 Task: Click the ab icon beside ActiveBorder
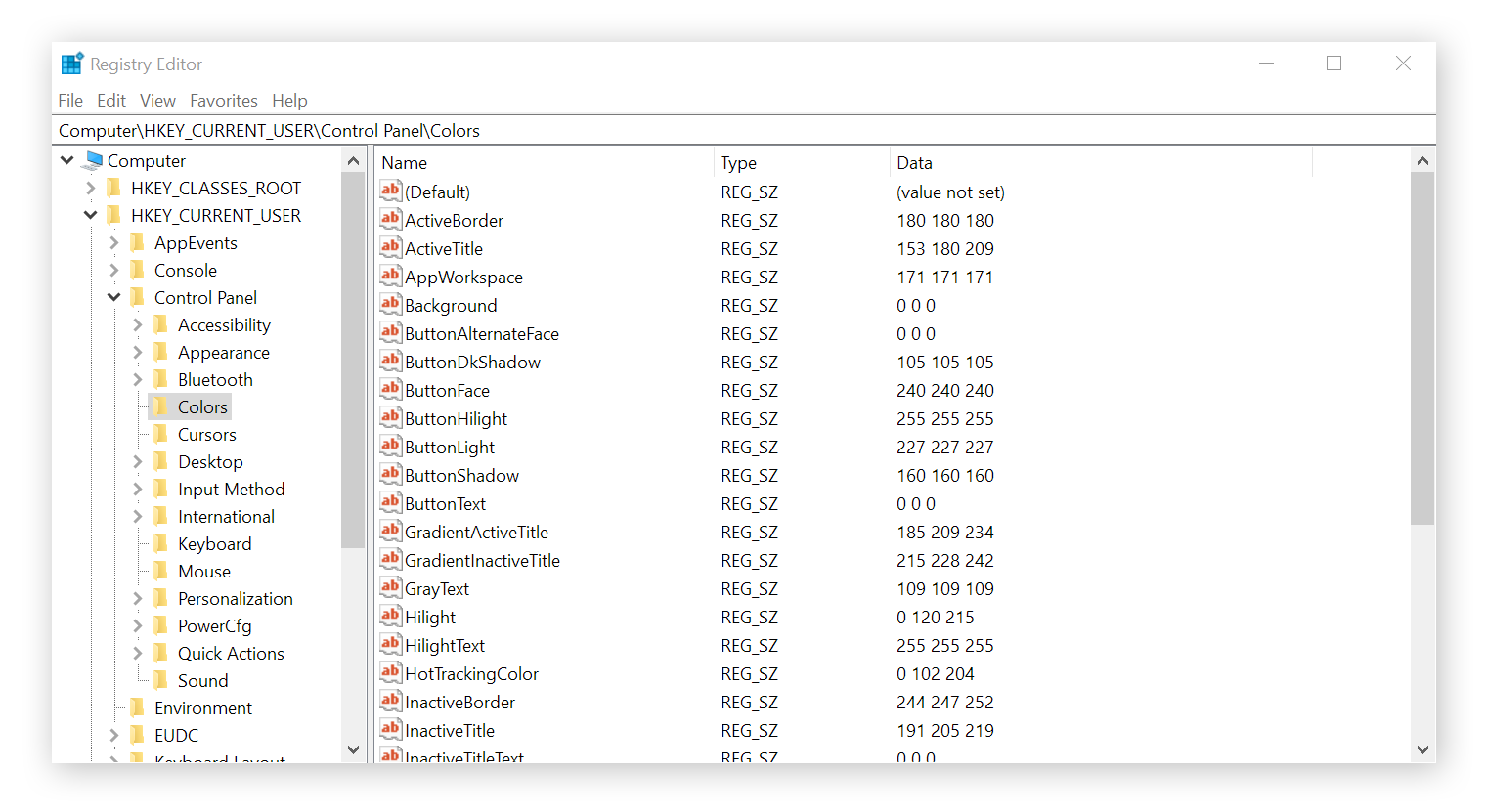tap(390, 220)
